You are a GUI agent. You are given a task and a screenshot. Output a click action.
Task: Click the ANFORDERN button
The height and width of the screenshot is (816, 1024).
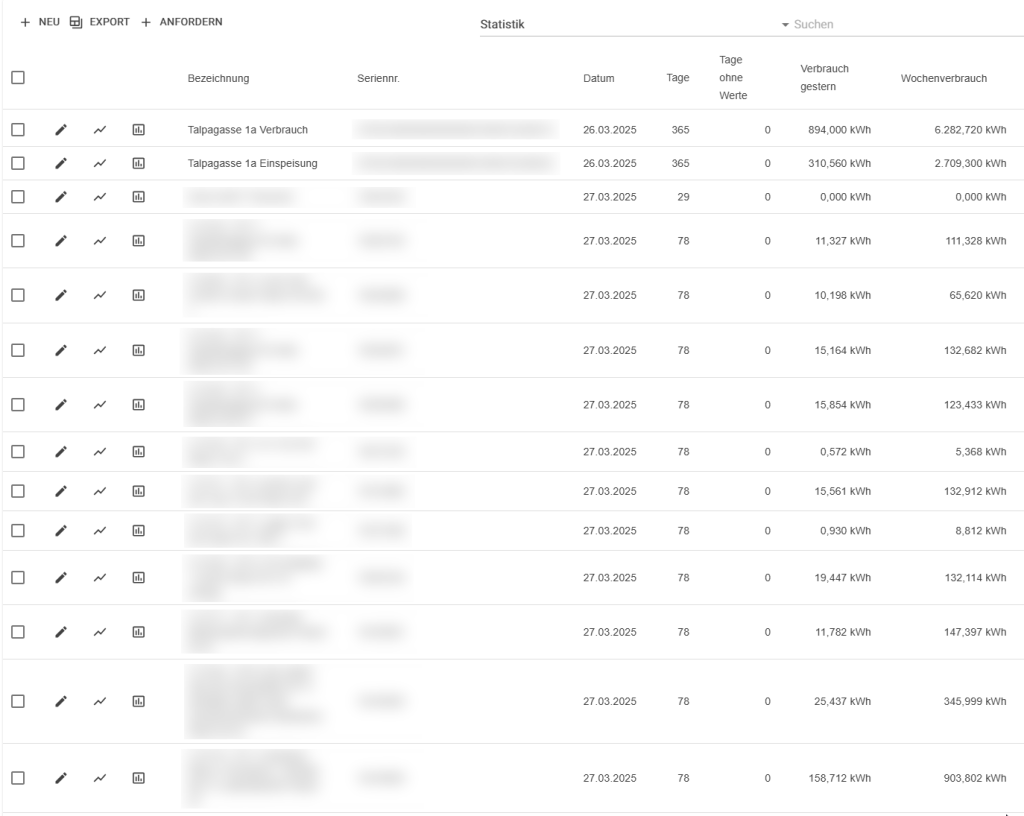coord(181,22)
